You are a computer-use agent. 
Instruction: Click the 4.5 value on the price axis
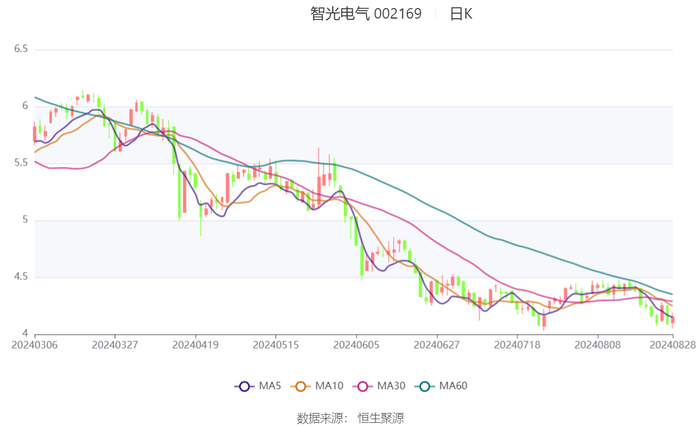coord(20,277)
